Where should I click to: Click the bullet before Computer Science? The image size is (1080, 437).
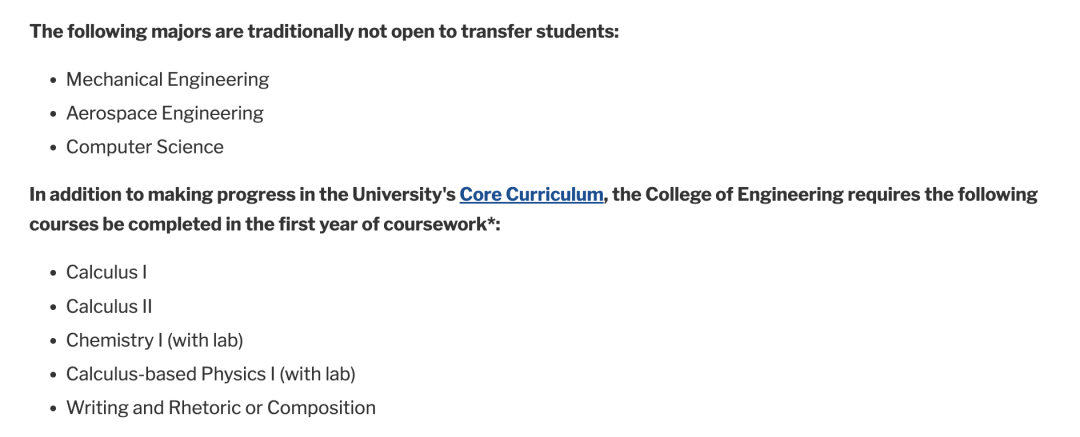tap(54, 148)
